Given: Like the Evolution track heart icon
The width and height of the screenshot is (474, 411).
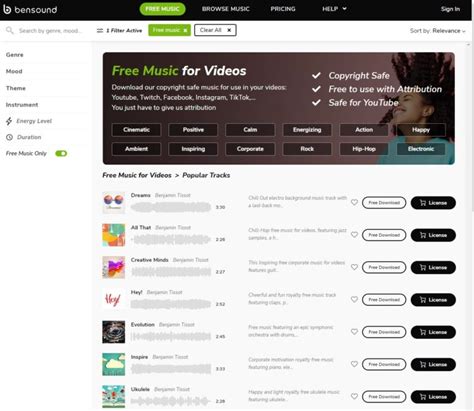Looking at the screenshot, I should coord(354,332).
